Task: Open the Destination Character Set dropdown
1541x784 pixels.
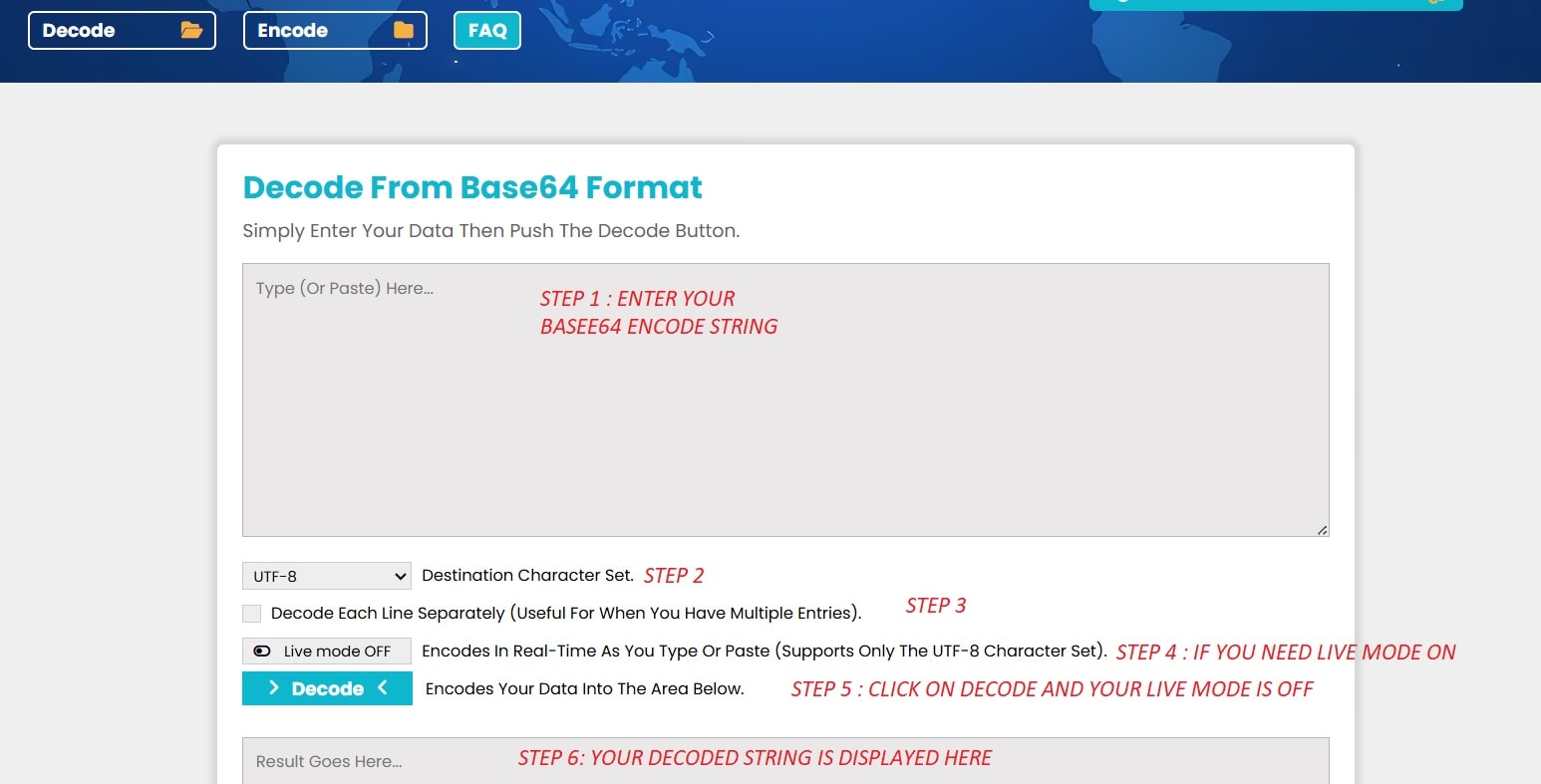Action: [326, 575]
